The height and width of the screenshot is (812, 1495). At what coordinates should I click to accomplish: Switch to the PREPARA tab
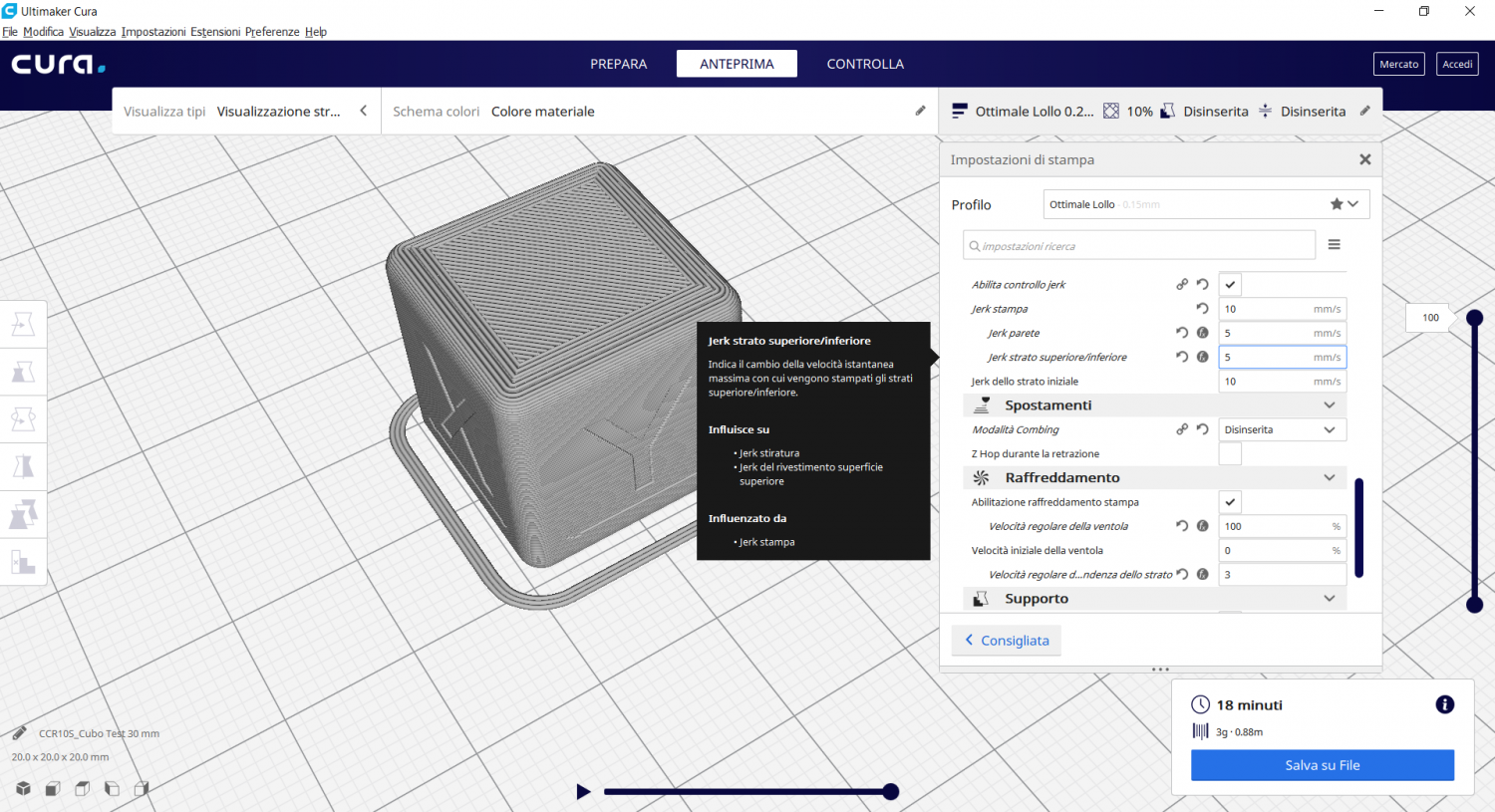click(618, 64)
